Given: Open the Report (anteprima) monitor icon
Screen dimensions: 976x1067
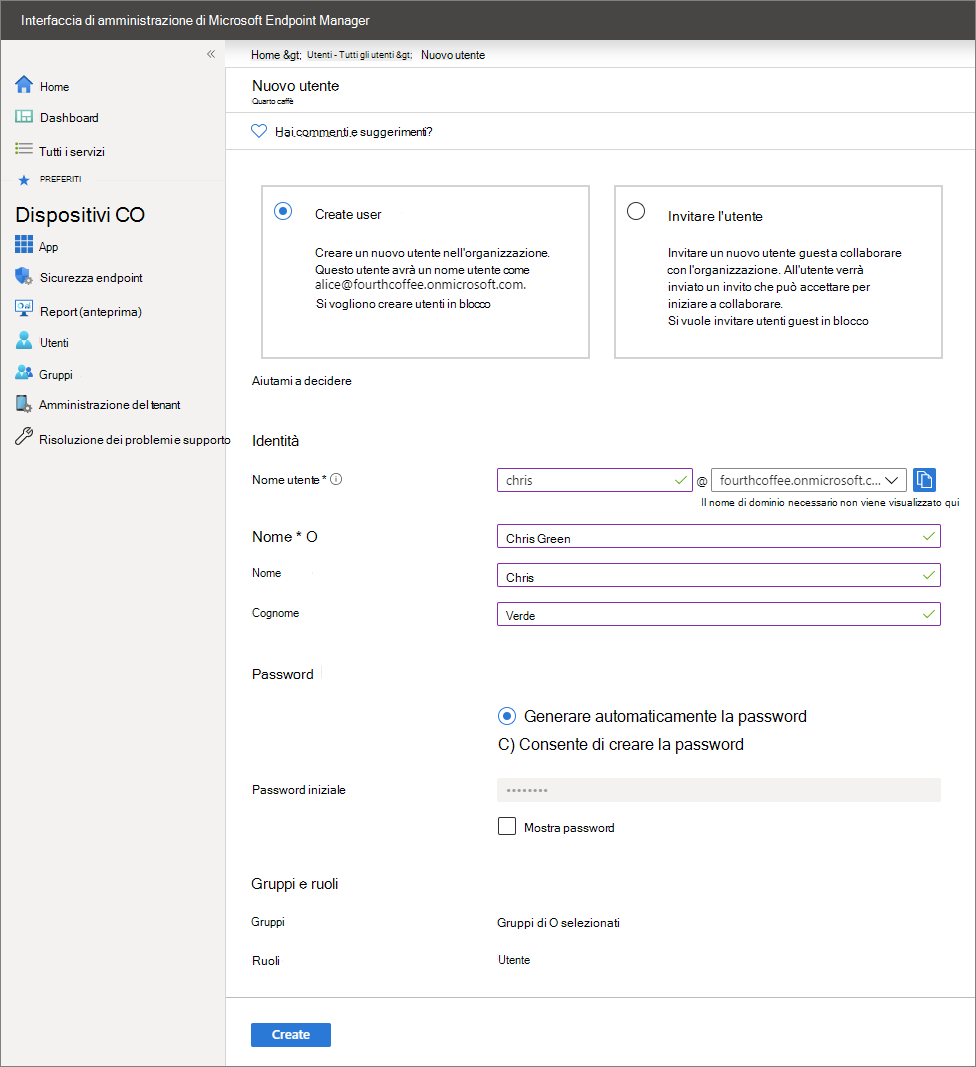Looking at the screenshot, I should (24, 308).
